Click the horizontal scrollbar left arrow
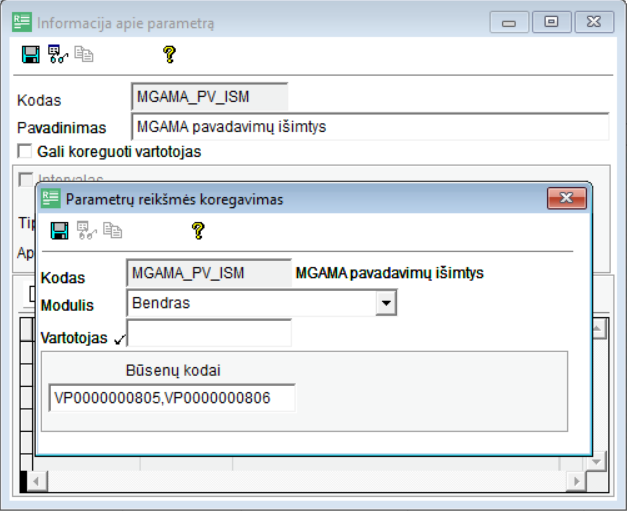Viewport: 627px width, 511px height. click(33, 482)
